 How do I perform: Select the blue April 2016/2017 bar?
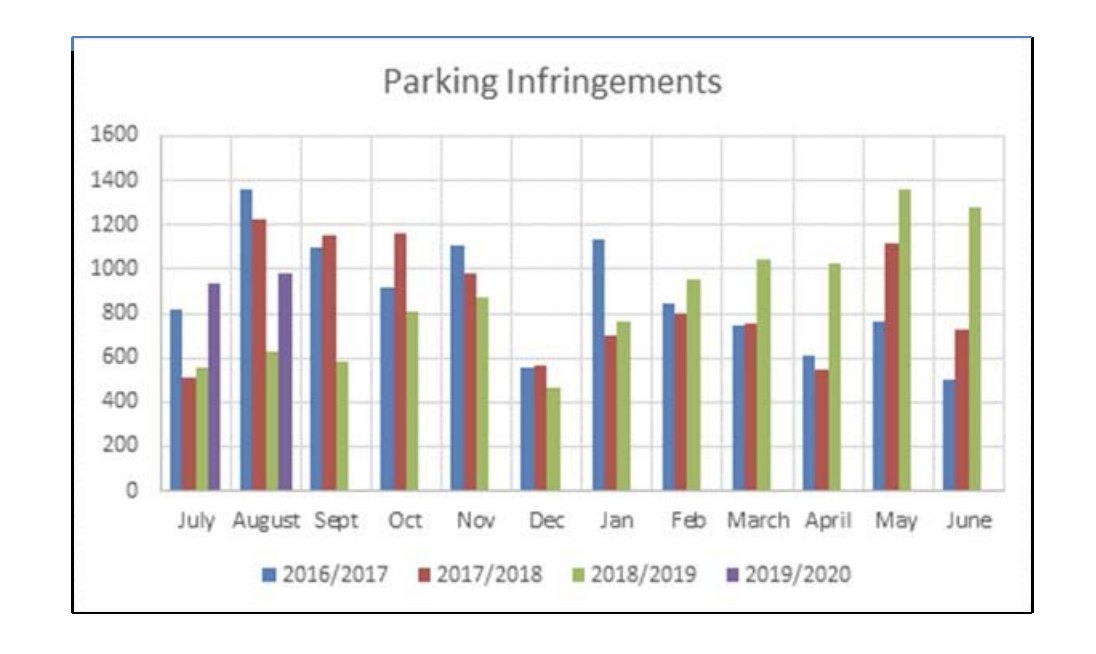809,423
